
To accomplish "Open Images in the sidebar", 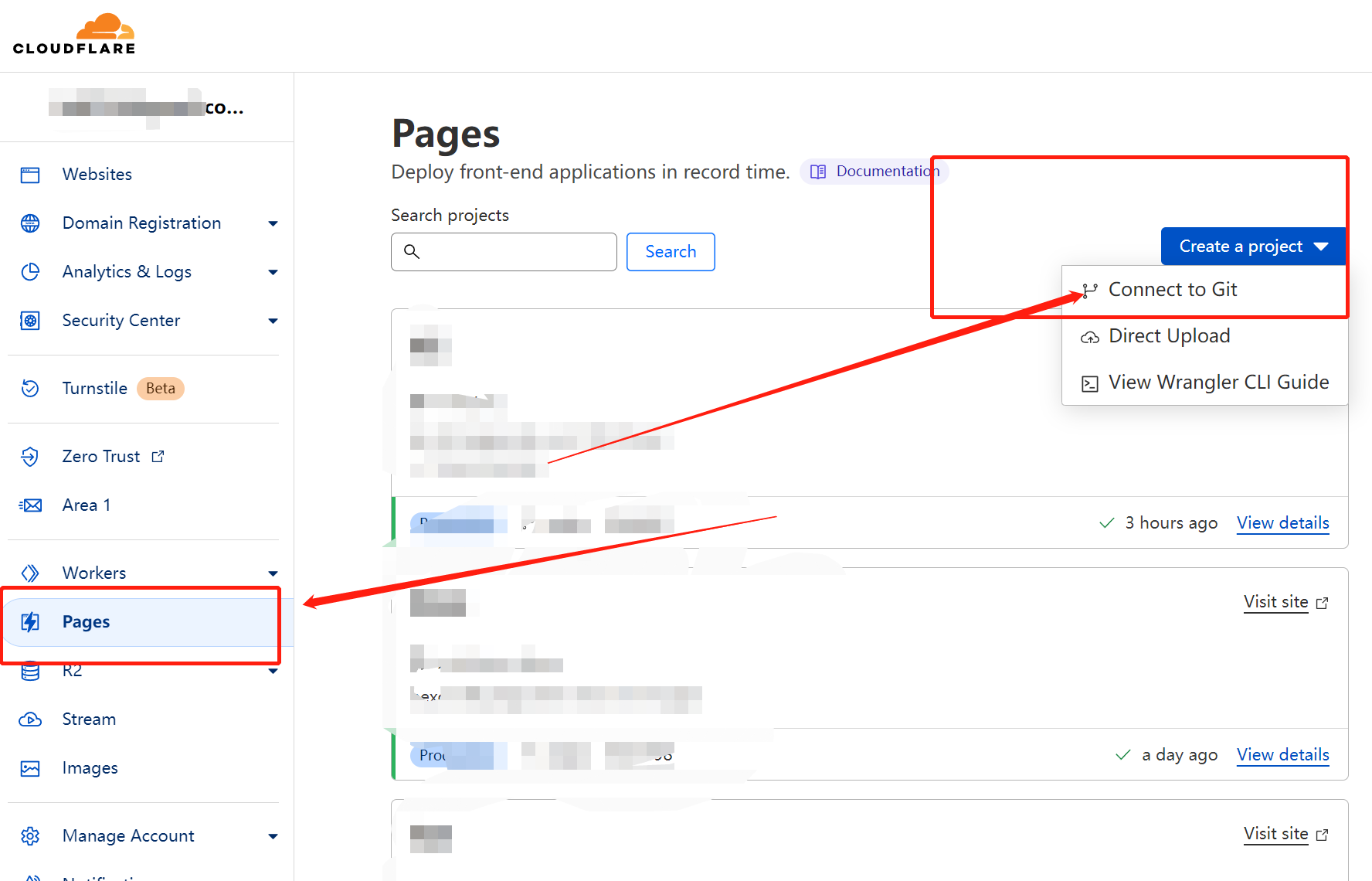I will 90,768.
